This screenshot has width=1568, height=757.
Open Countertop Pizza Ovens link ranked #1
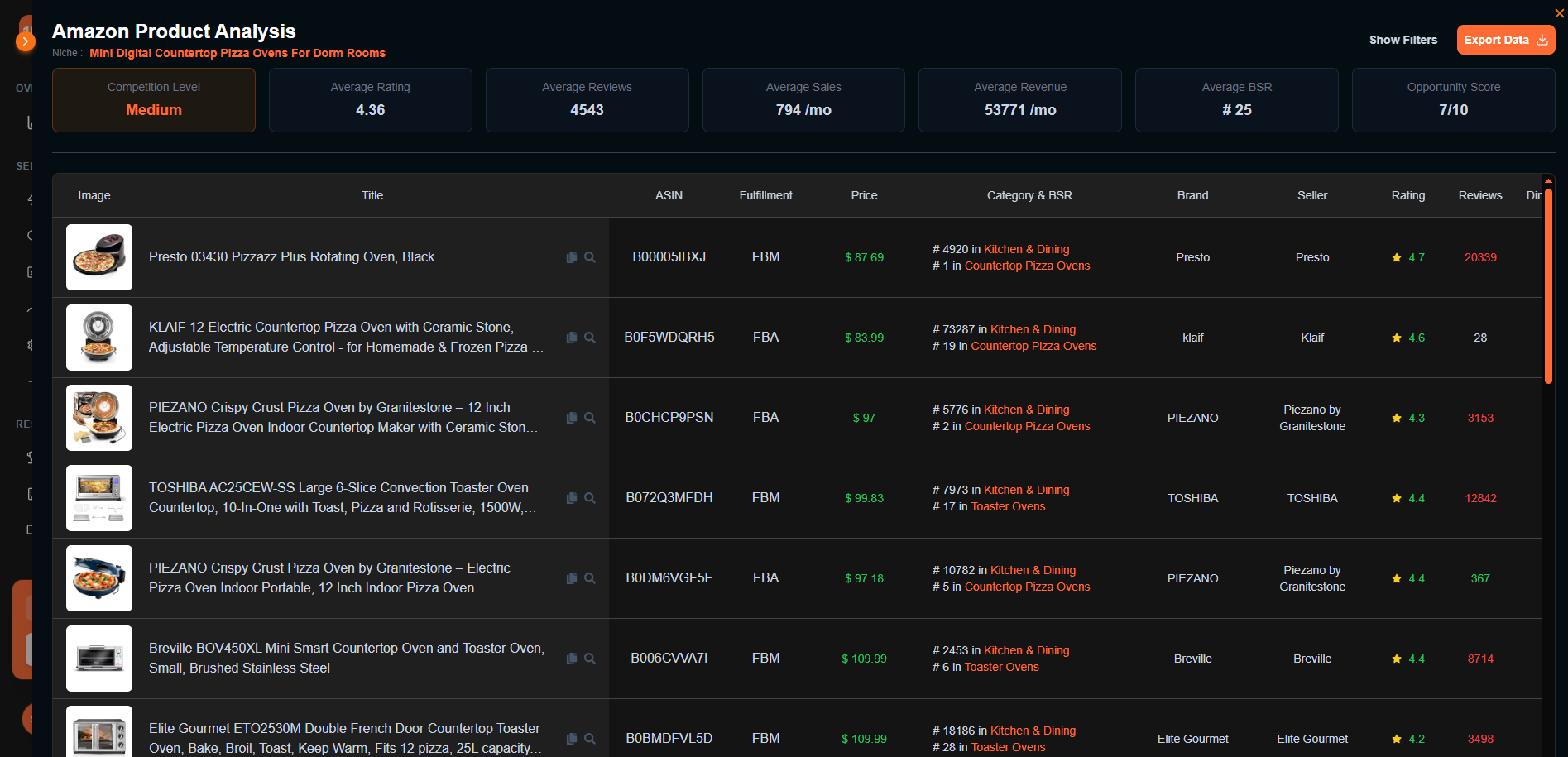pos(1027,266)
